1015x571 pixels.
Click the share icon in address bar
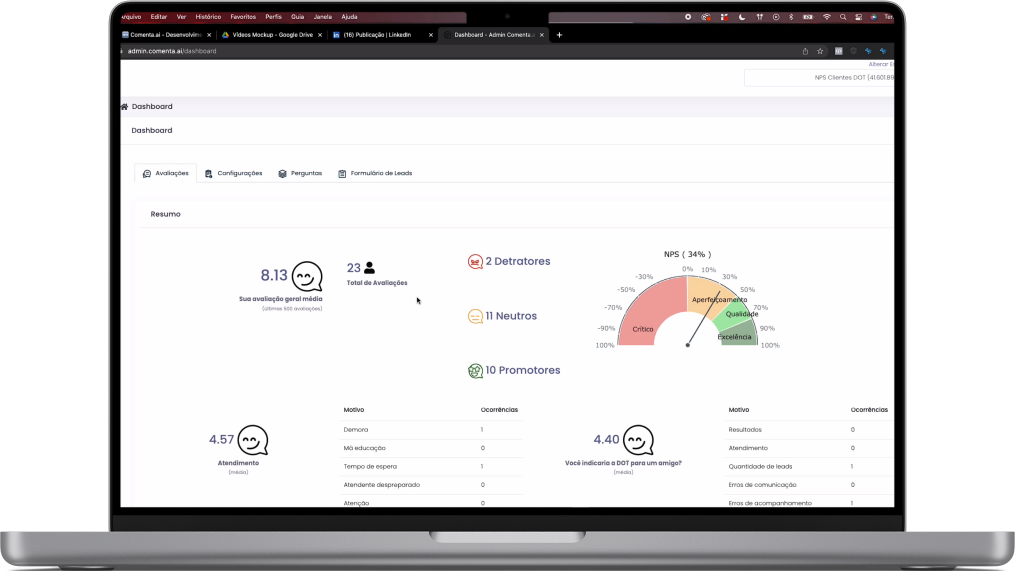click(805, 51)
